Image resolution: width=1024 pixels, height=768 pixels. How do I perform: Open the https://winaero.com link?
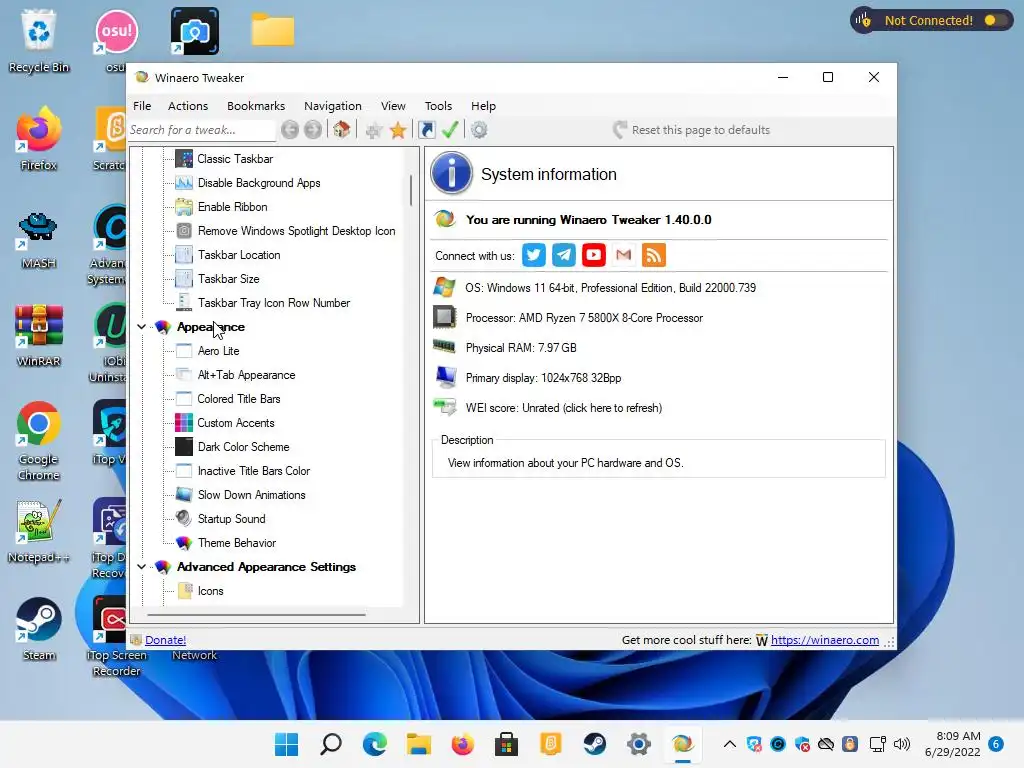point(825,640)
